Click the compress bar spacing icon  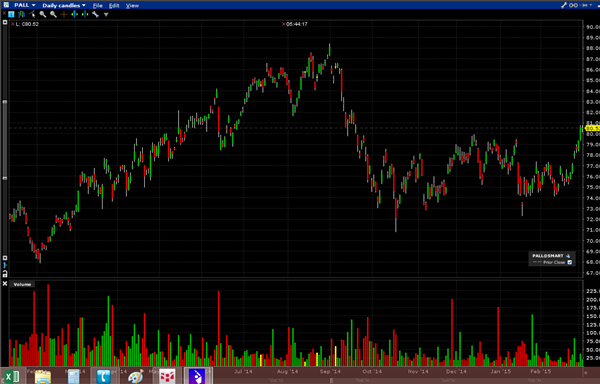[x=85, y=15]
